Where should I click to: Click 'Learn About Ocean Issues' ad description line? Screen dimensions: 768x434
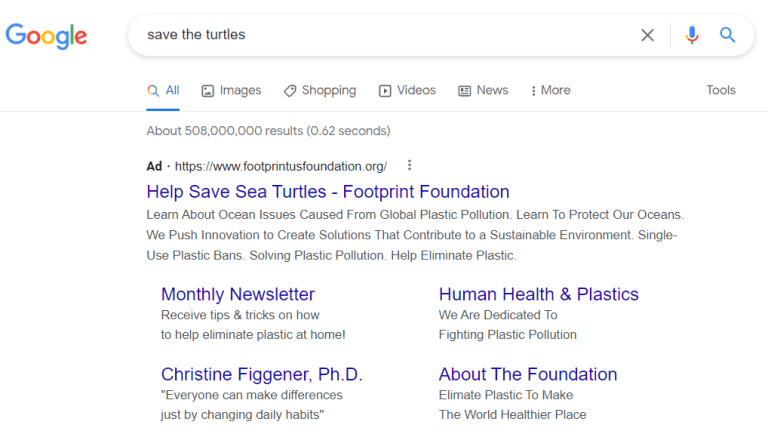(x=415, y=215)
